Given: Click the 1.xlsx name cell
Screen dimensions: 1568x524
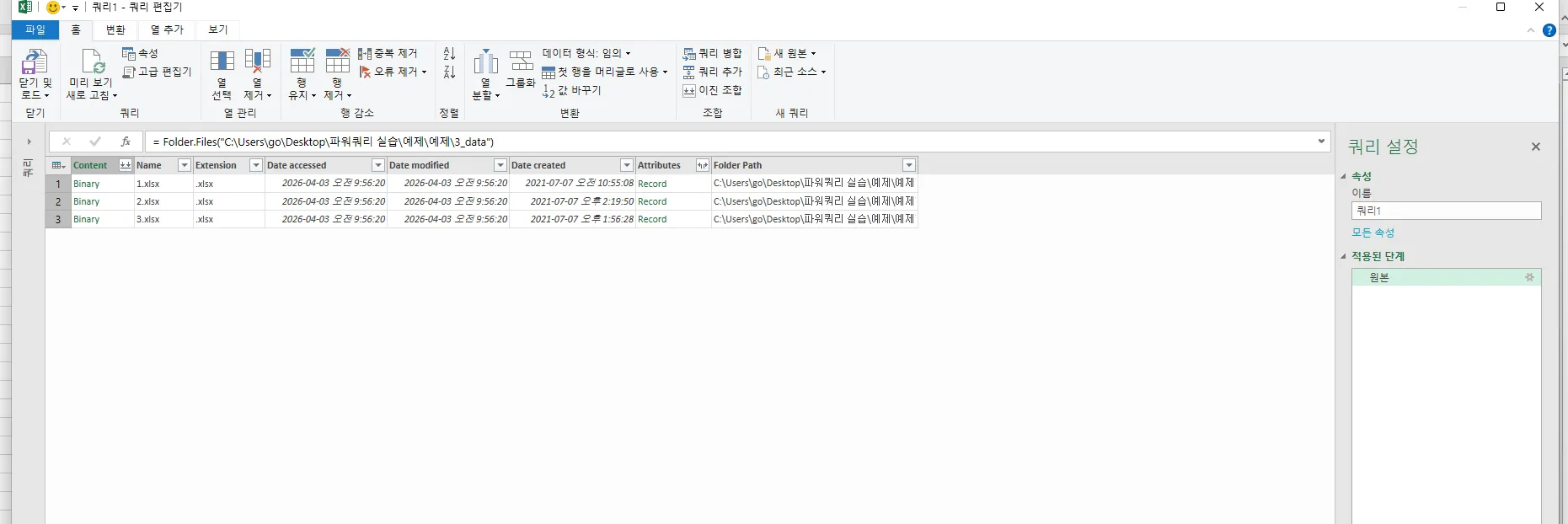Looking at the screenshot, I should 163,184.
